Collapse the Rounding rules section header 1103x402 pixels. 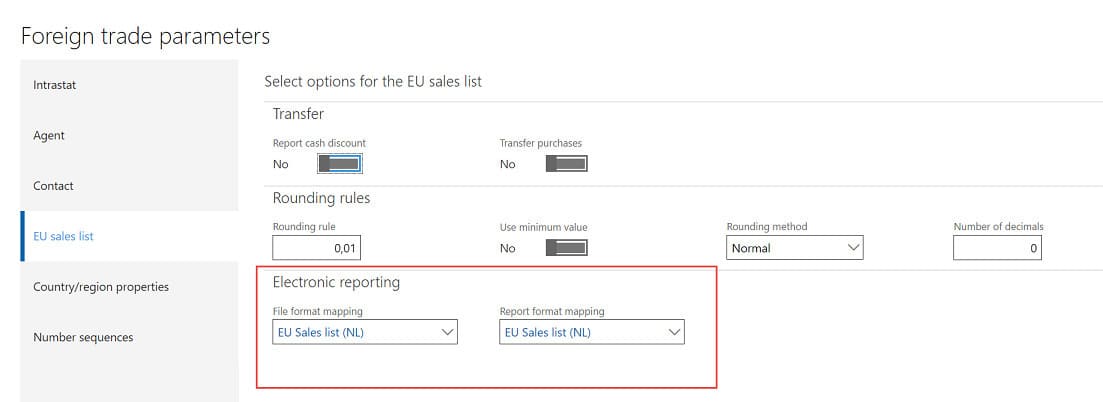tap(321, 198)
